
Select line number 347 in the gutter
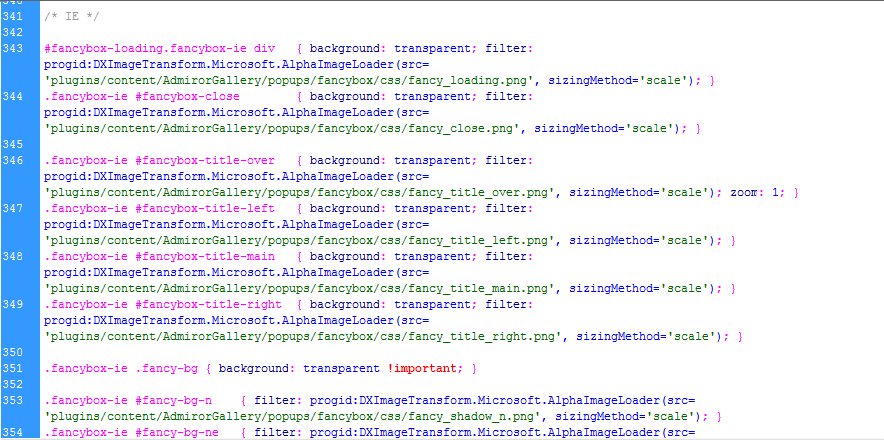12,209
